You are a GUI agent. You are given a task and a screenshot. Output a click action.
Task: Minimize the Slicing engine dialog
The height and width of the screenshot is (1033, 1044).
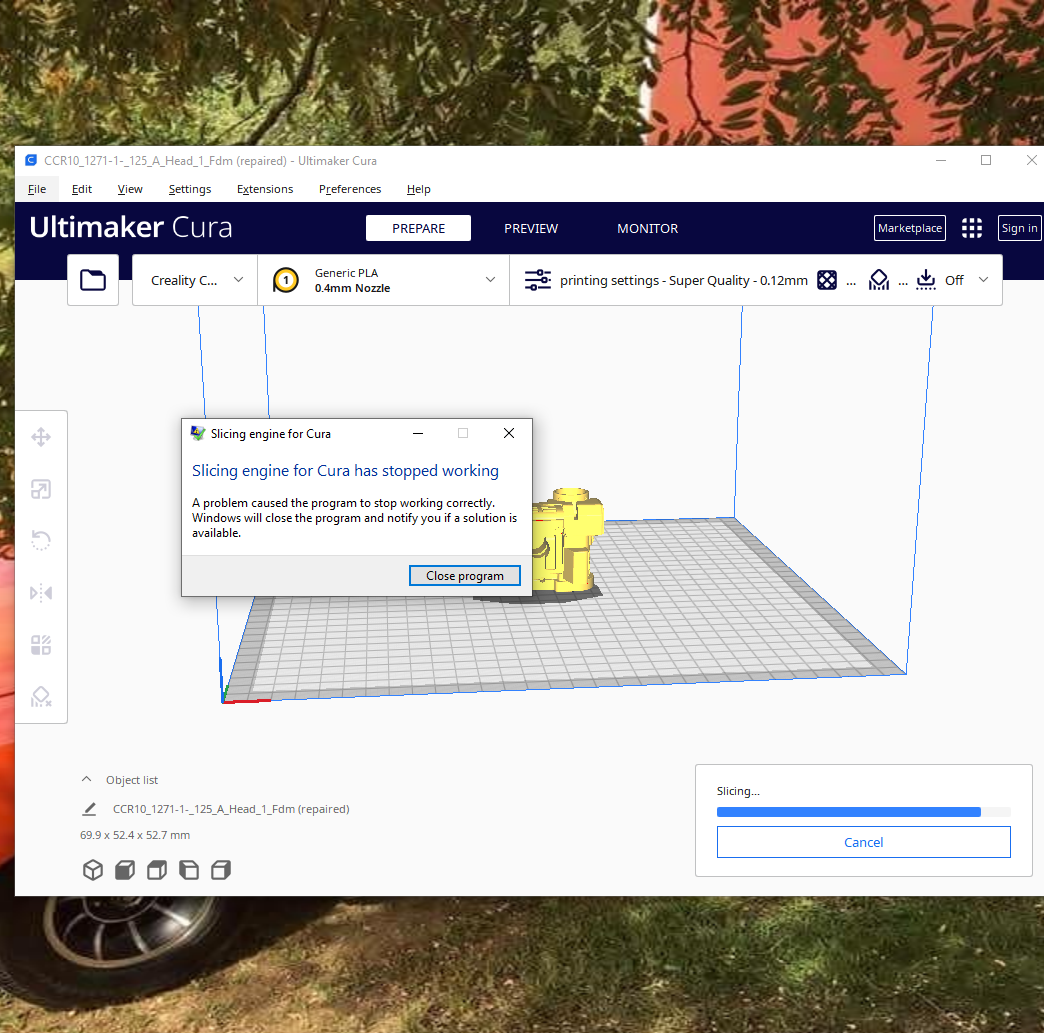click(418, 433)
